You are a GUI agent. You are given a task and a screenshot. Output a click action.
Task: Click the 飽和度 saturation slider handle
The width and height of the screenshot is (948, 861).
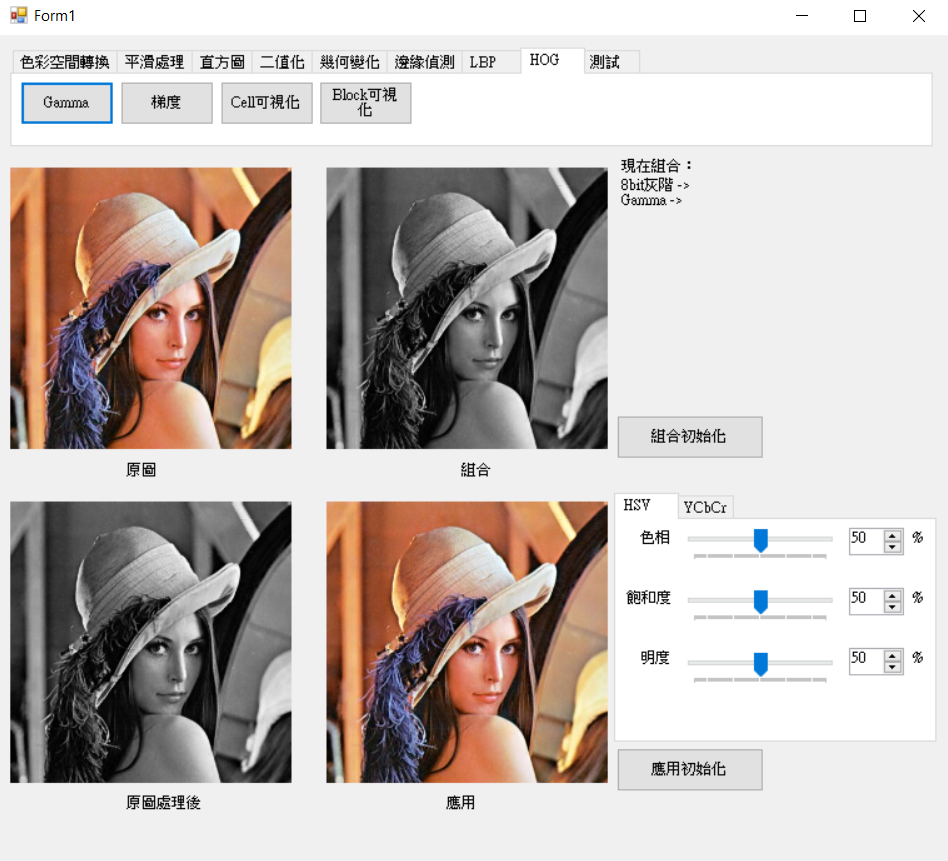pyautogui.click(x=761, y=602)
